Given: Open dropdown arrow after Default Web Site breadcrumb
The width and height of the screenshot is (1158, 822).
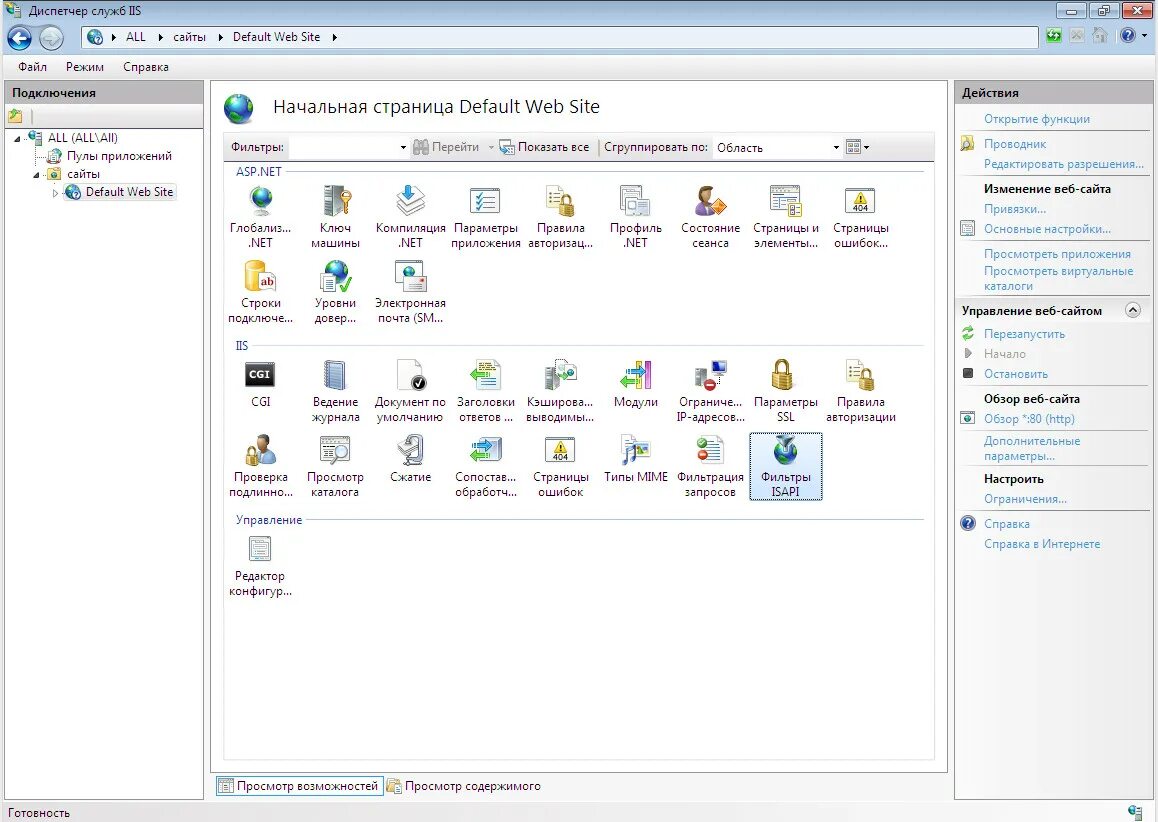Looking at the screenshot, I should coord(335,37).
